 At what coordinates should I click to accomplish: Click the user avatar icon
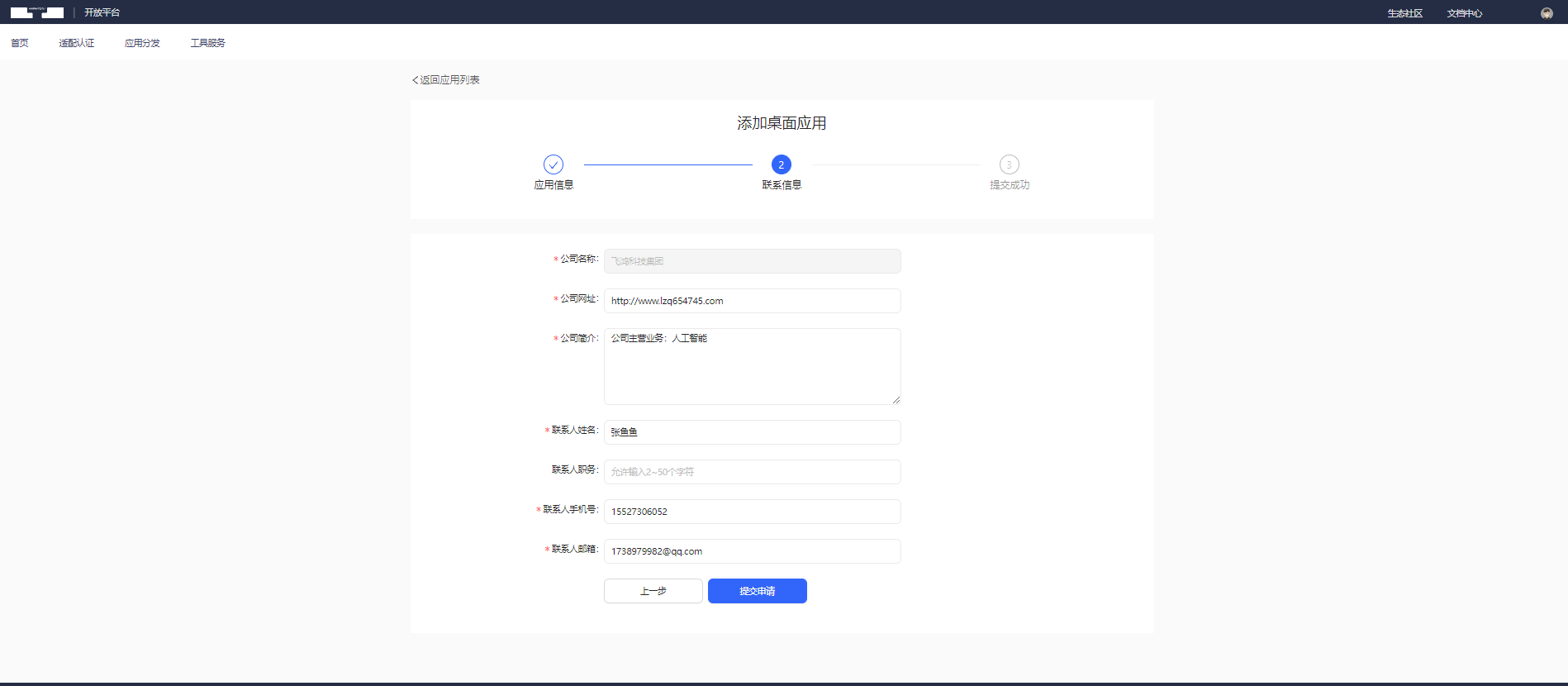click(1547, 13)
